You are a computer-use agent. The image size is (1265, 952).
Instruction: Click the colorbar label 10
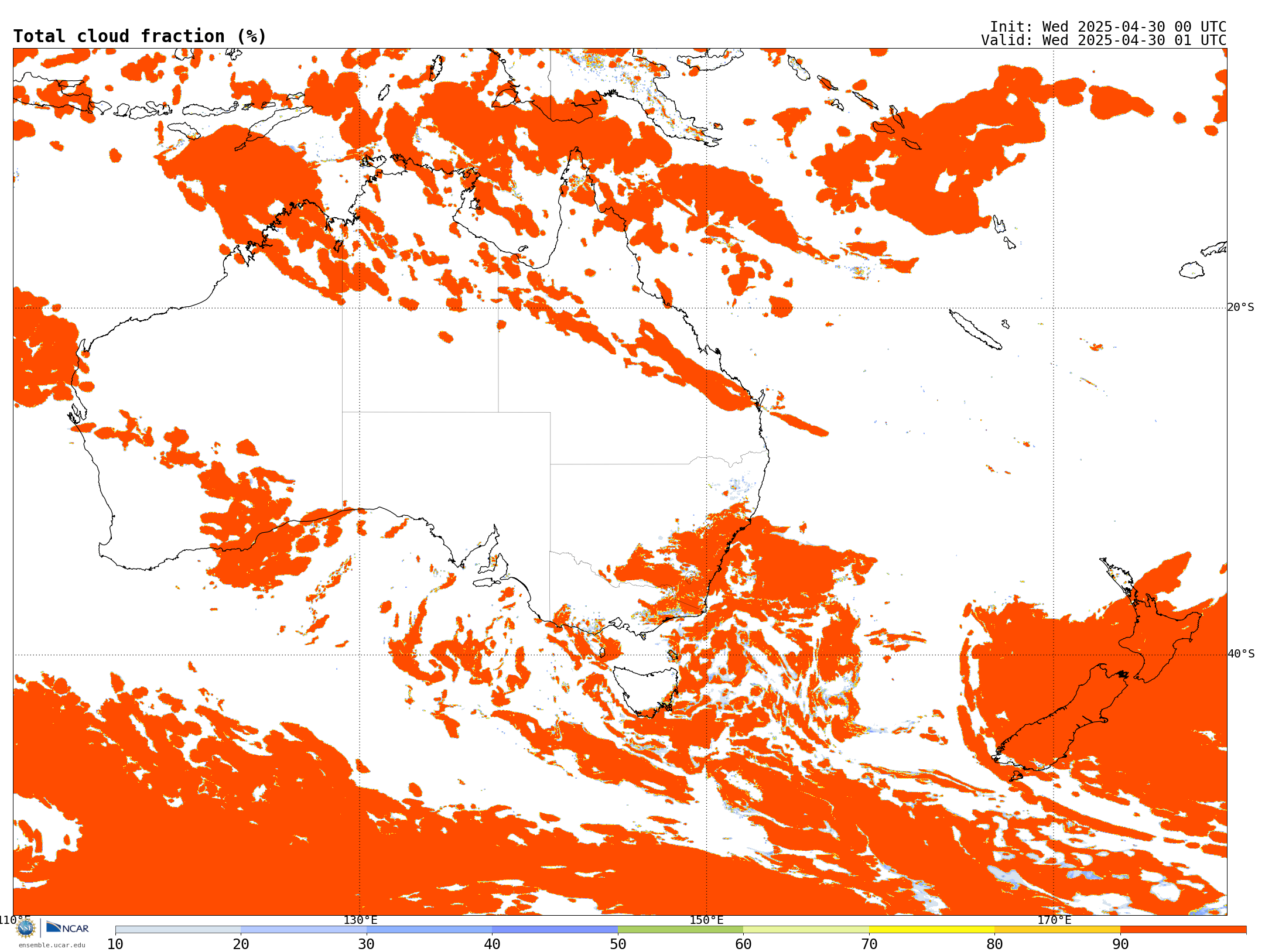click(115, 944)
